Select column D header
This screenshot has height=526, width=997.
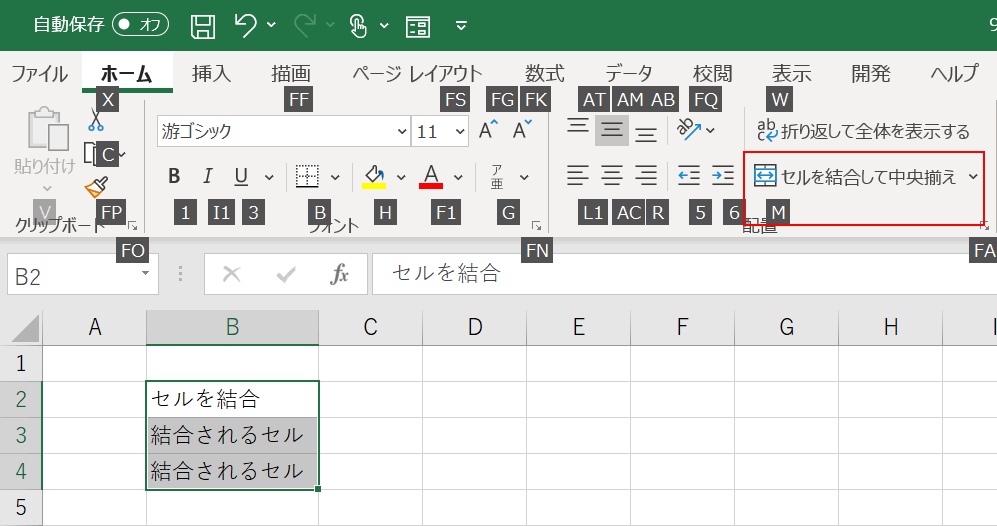pyautogui.click(x=474, y=327)
